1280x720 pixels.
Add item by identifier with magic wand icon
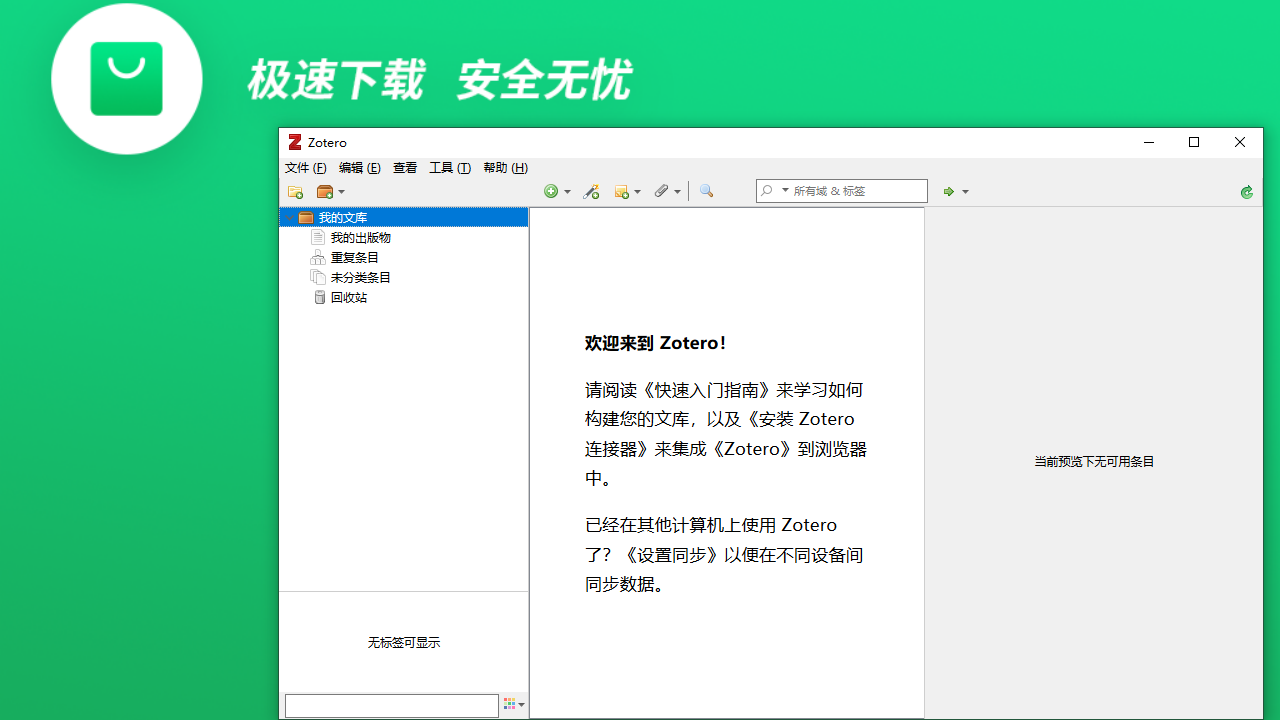pyautogui.click(x=591, y=191)
